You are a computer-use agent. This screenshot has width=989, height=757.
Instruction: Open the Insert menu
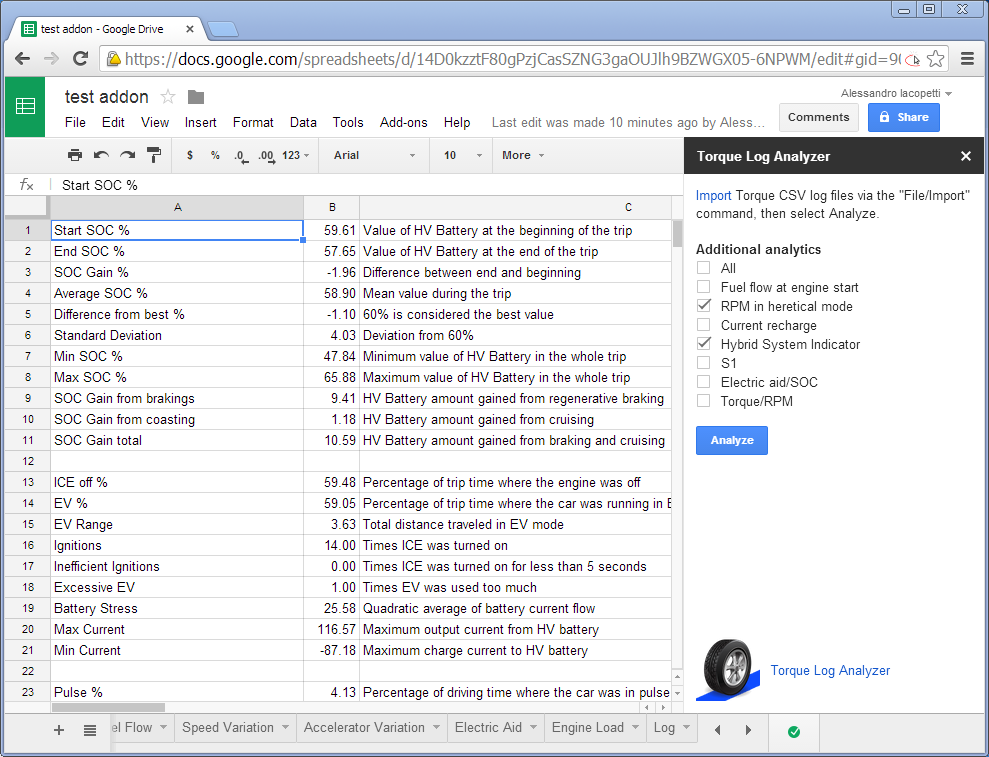[200, 122]
